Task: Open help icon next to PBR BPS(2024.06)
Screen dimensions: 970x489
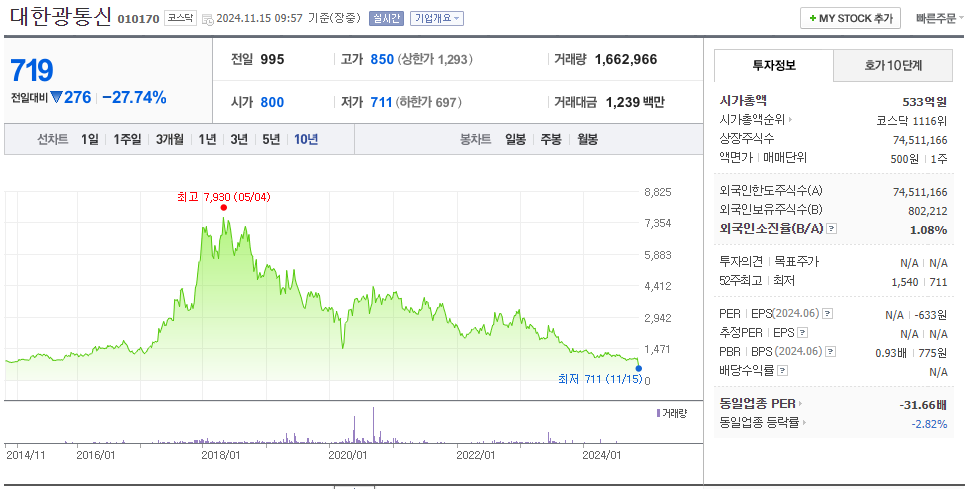Action: coord(831,352)
